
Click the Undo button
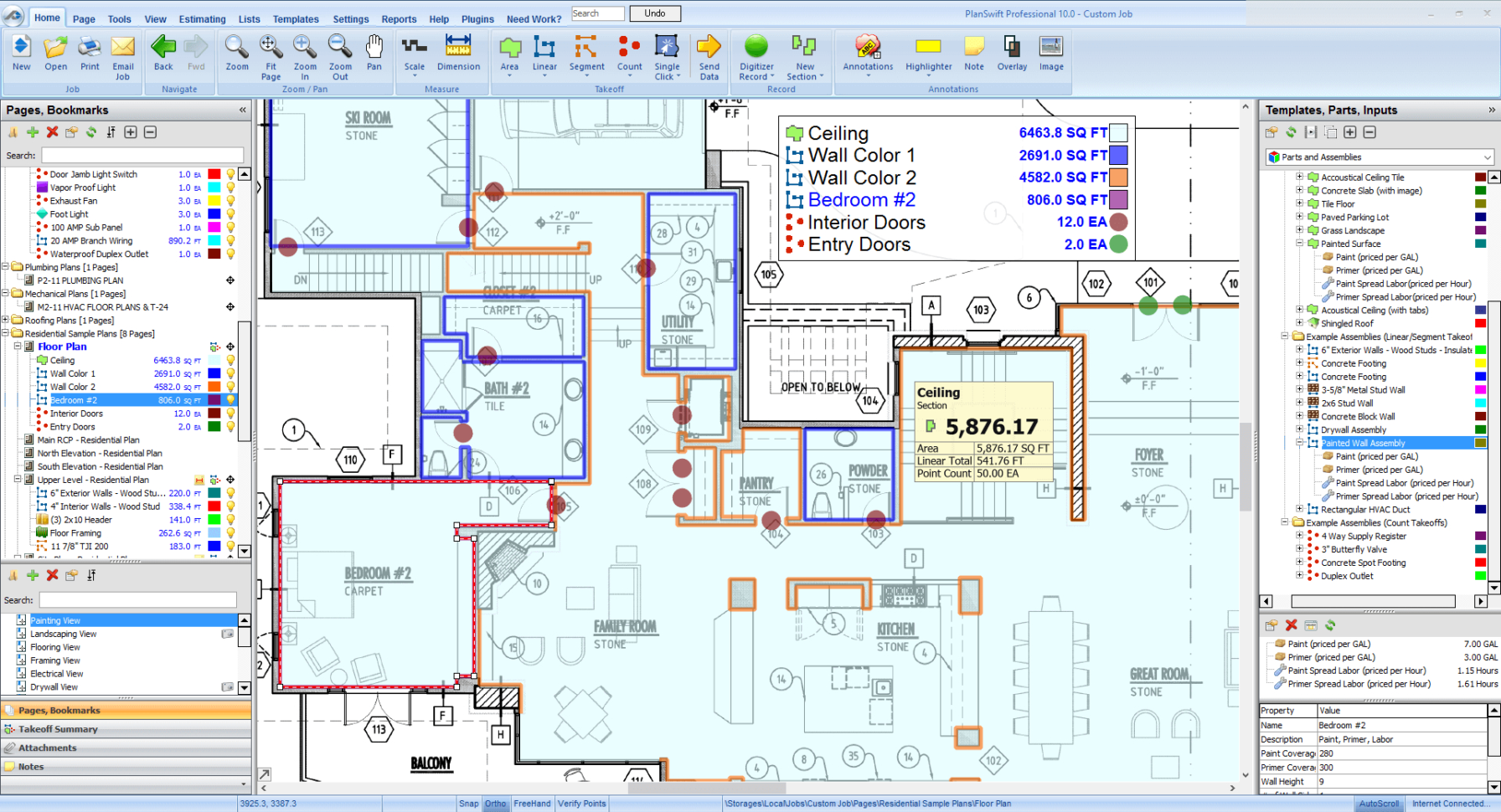click(655, 13)
